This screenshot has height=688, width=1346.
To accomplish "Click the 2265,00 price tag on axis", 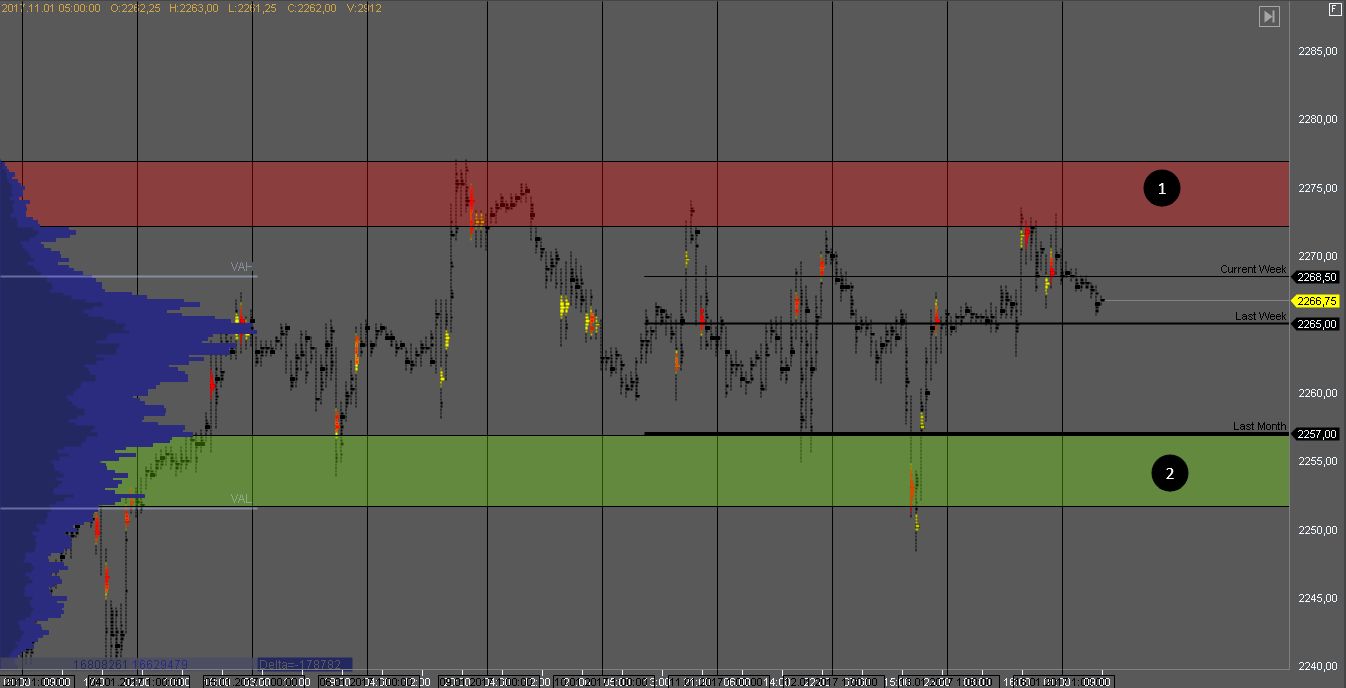I will [1316, 324].
